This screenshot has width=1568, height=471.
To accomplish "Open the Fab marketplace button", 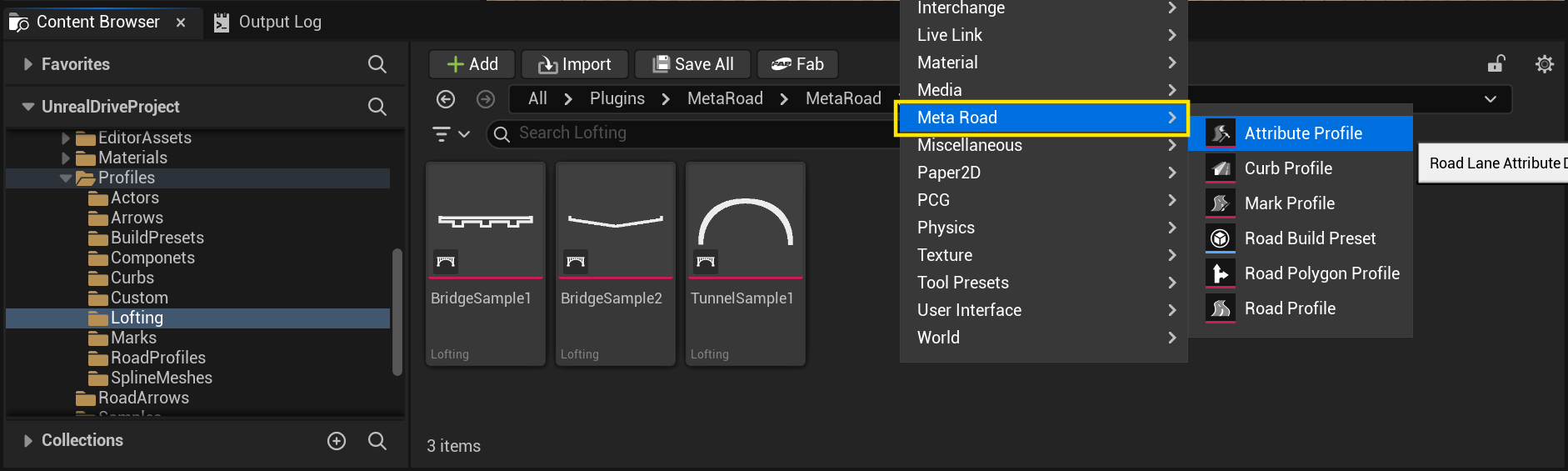I will (x=798, y=64).
